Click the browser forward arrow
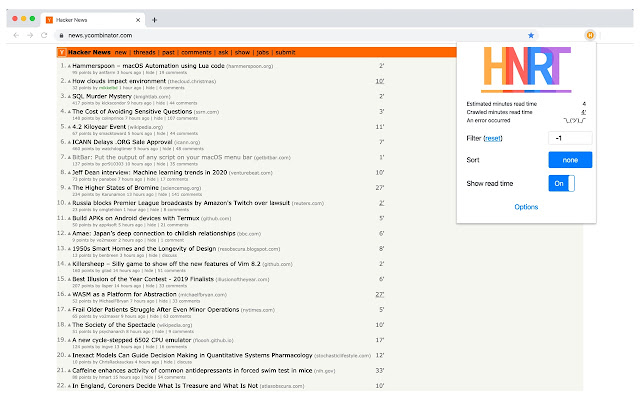This screenshot has width=640, height=400. click(x=30, y=36)
